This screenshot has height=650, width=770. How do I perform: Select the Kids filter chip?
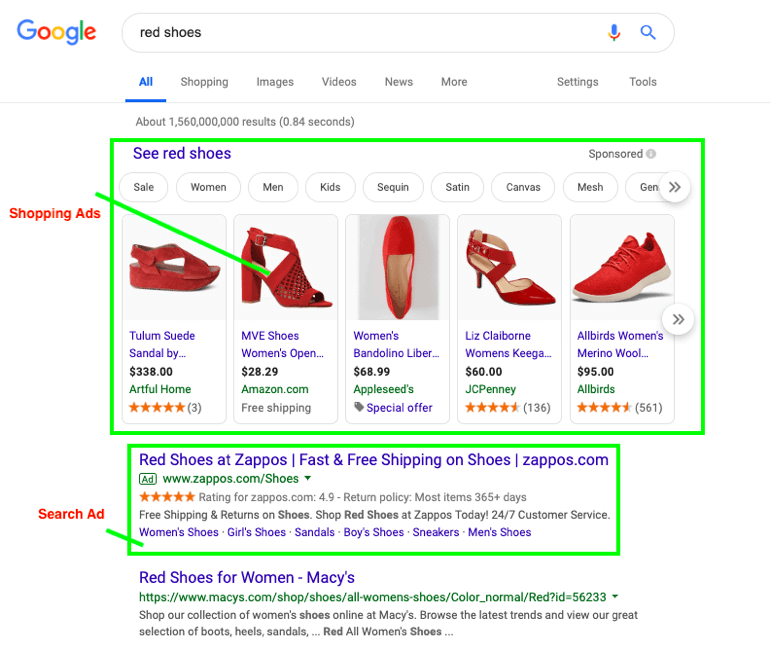coord(330,187)
